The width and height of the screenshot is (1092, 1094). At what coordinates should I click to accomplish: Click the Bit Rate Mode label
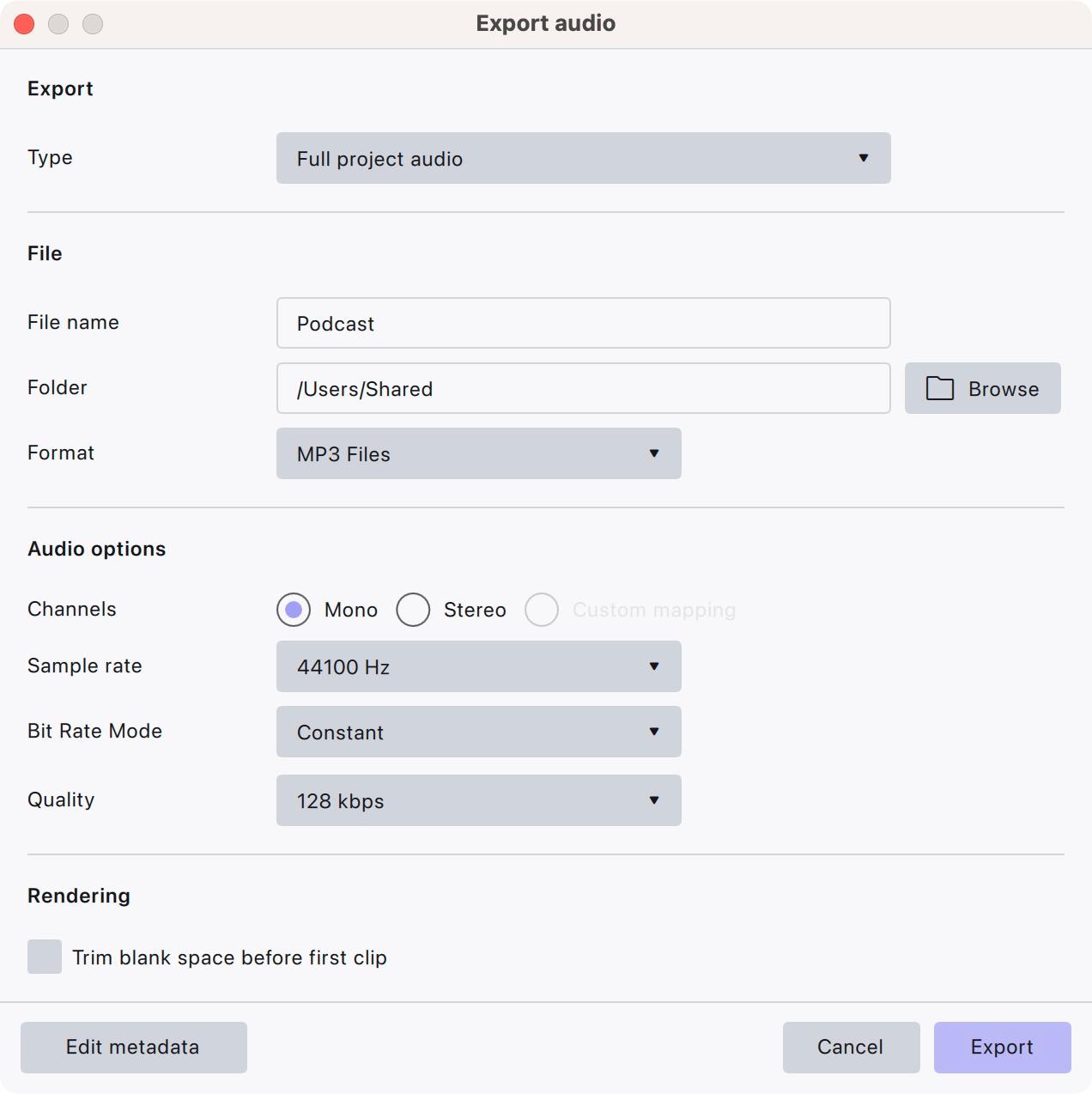pos(94,731)
